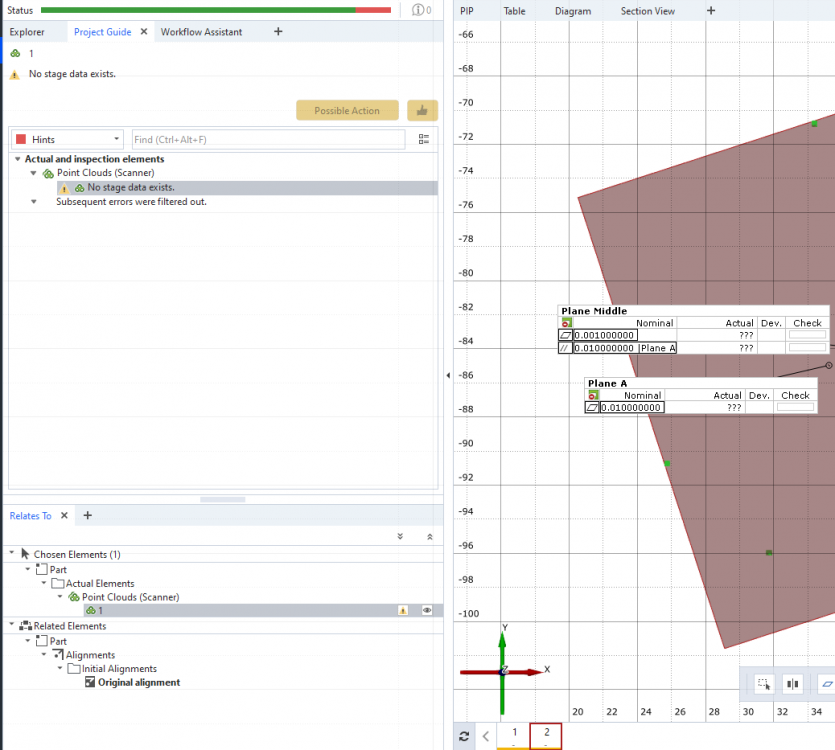Switch to the Workflow Assistant tab

pyautogui.click(x=201, y=32)
